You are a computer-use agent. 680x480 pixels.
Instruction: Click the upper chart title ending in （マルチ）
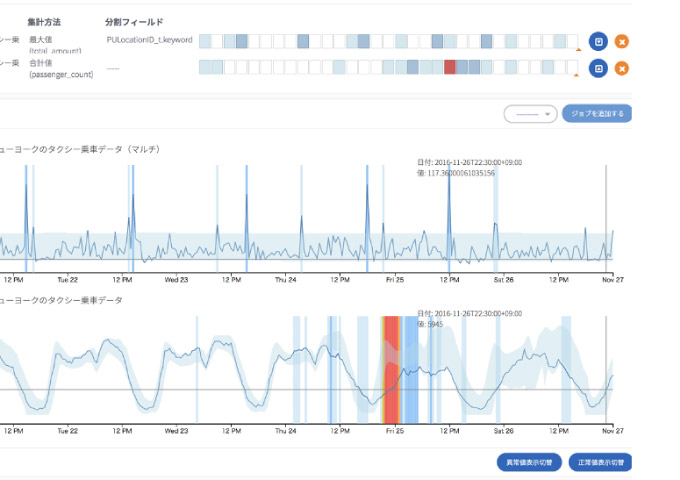pyautogui.click(x=80, y=149)
